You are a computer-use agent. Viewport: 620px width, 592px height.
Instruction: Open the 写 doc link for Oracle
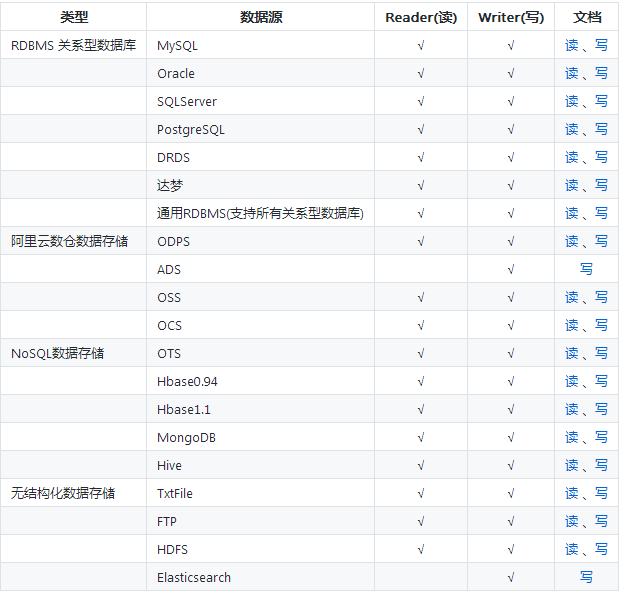tap(601, 73)
